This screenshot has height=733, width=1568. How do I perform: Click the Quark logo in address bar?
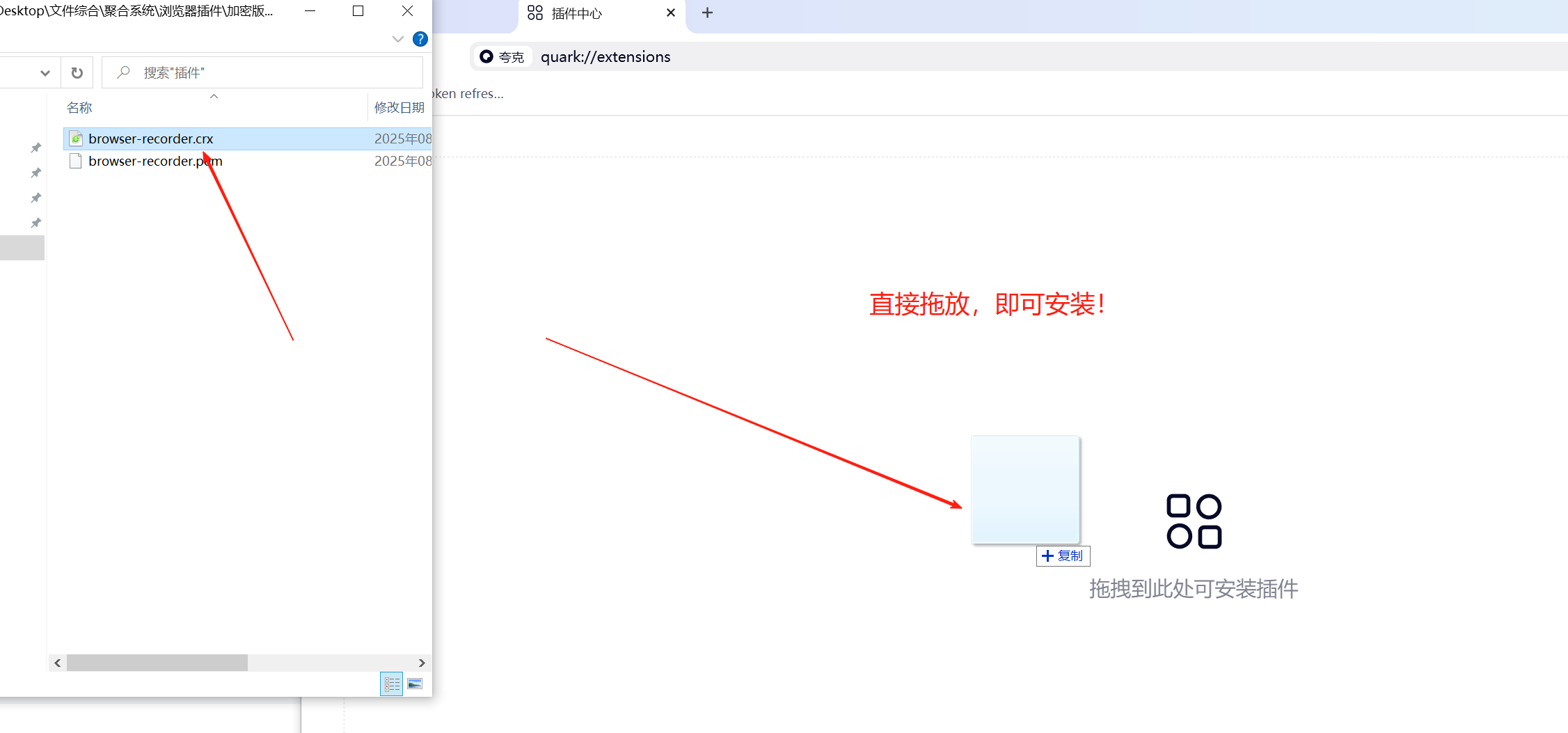coord(486,56)
